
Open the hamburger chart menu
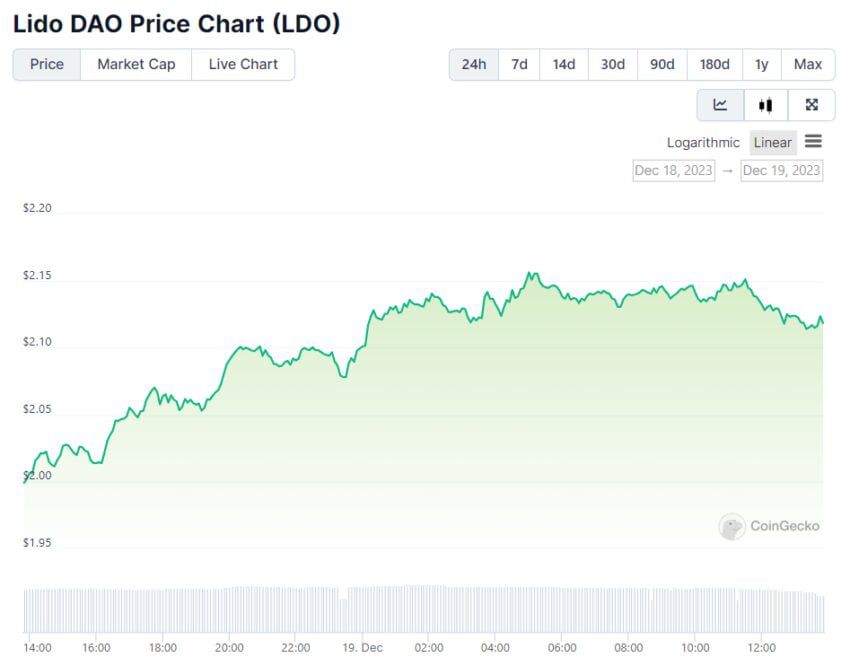pos(813,142)
